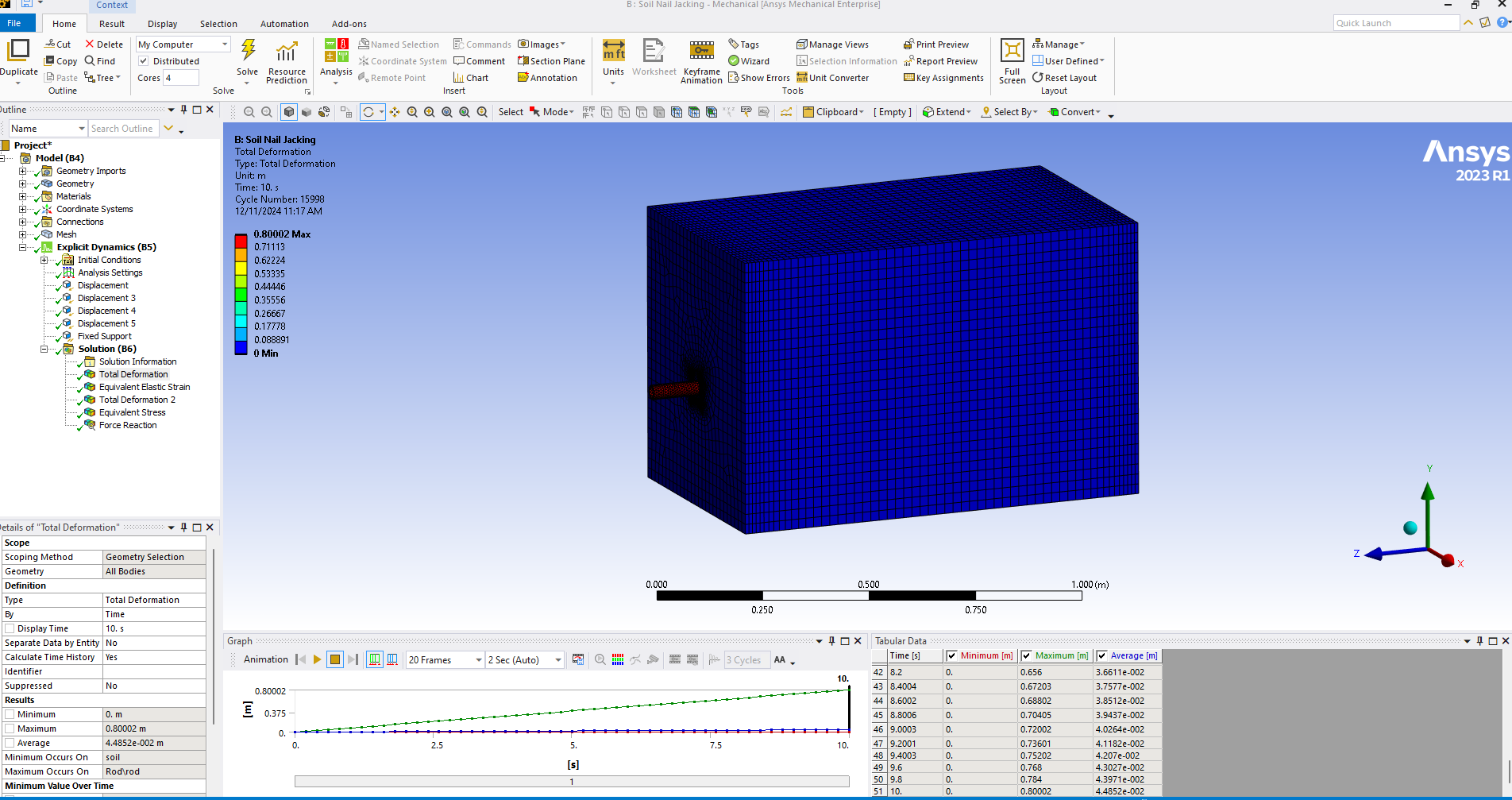Click the red maximum legend color band
The image size is (1512, 800).
241,241
